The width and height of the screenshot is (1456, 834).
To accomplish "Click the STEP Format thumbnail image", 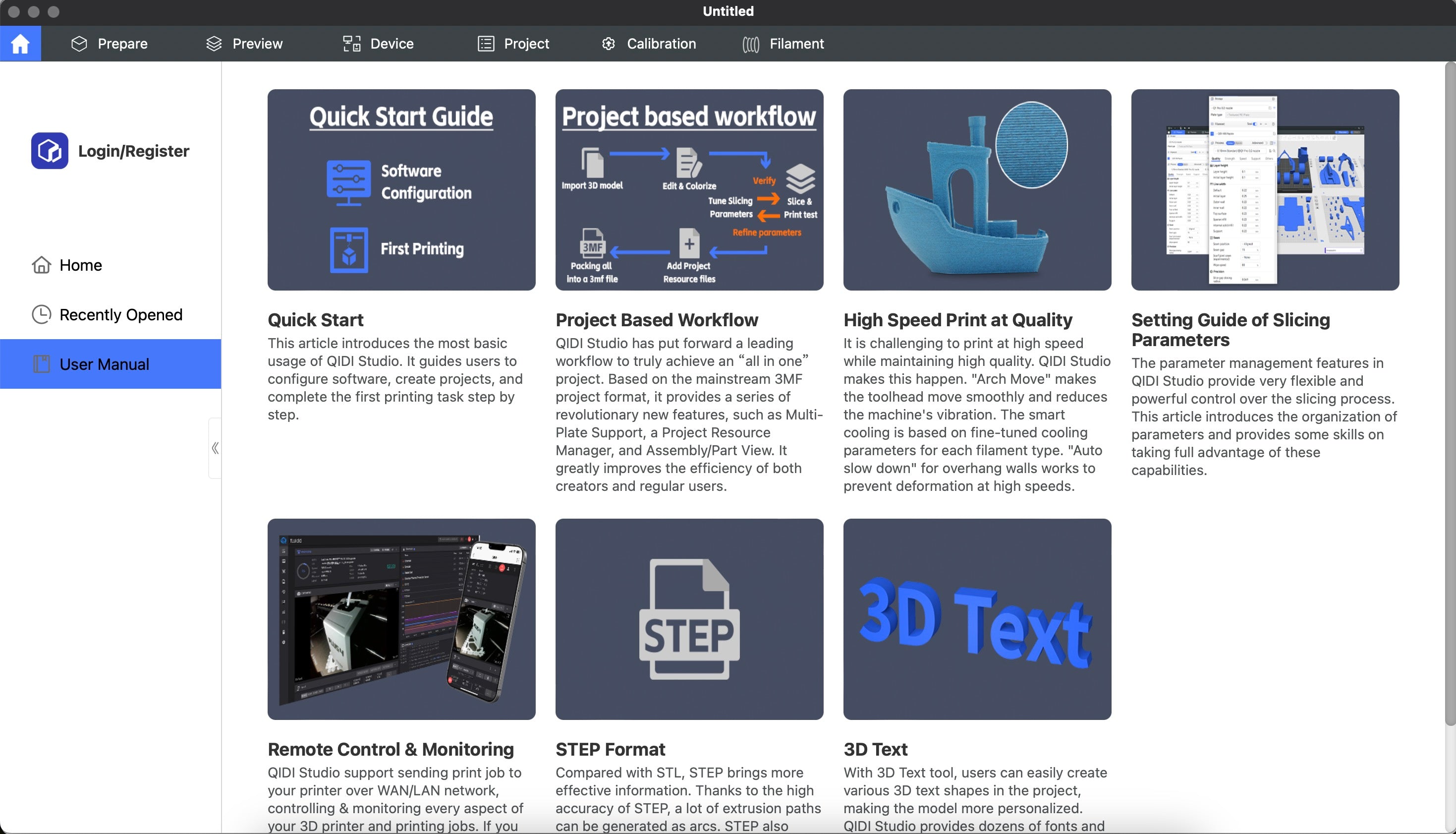I will [x=689, y=619].
